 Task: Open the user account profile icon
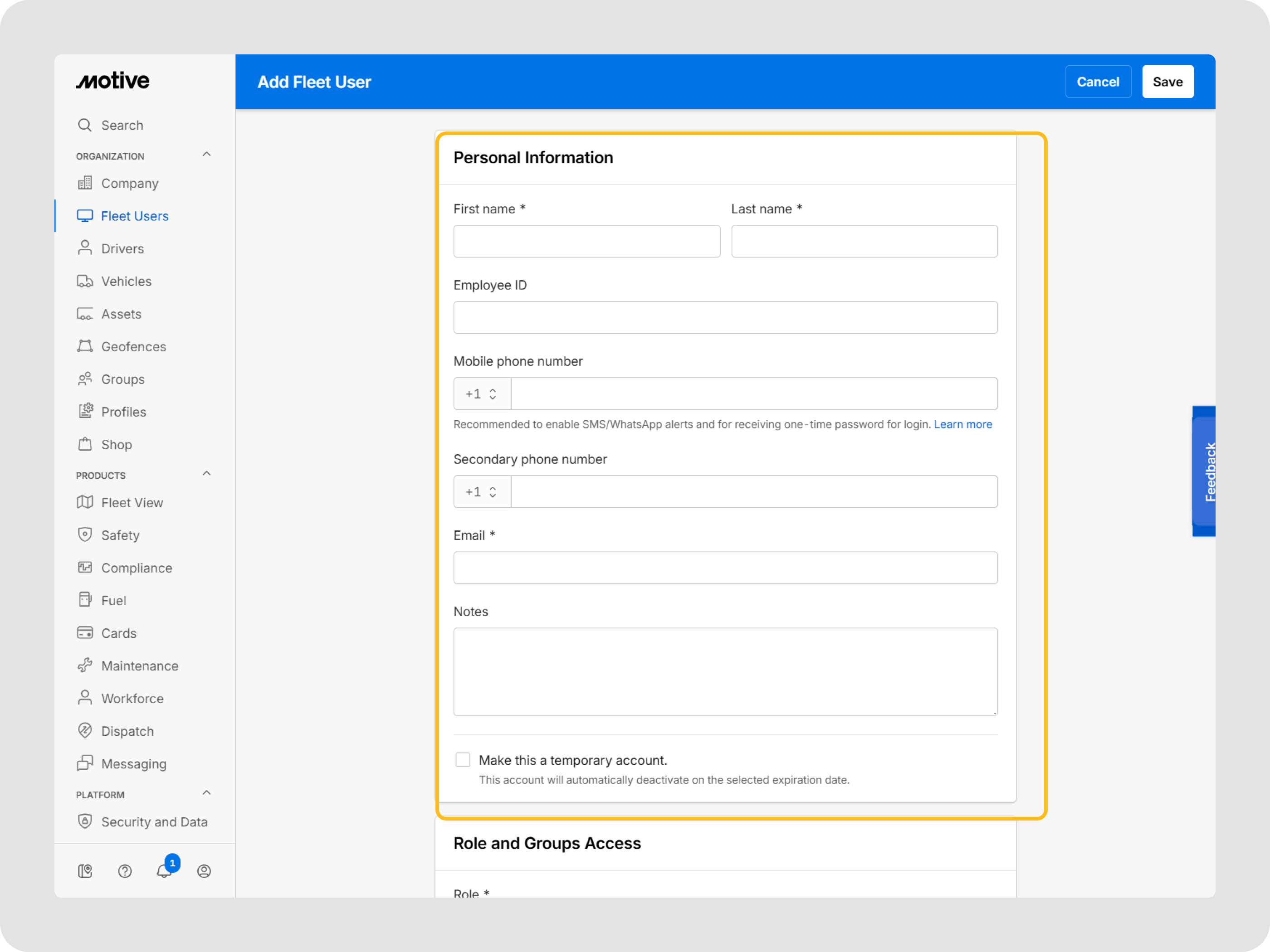click(204, 870)
